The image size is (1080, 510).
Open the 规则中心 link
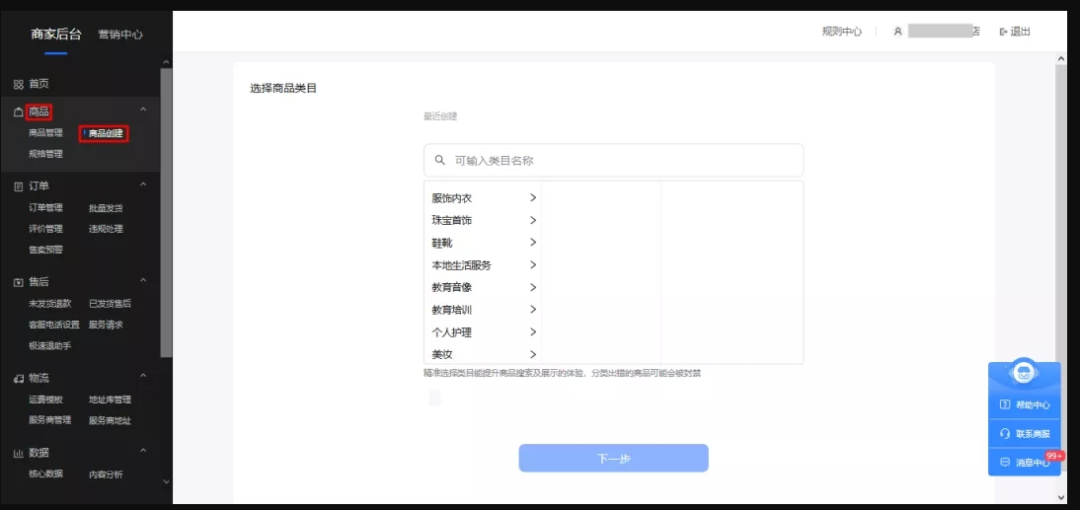click(x=842, y=32)
